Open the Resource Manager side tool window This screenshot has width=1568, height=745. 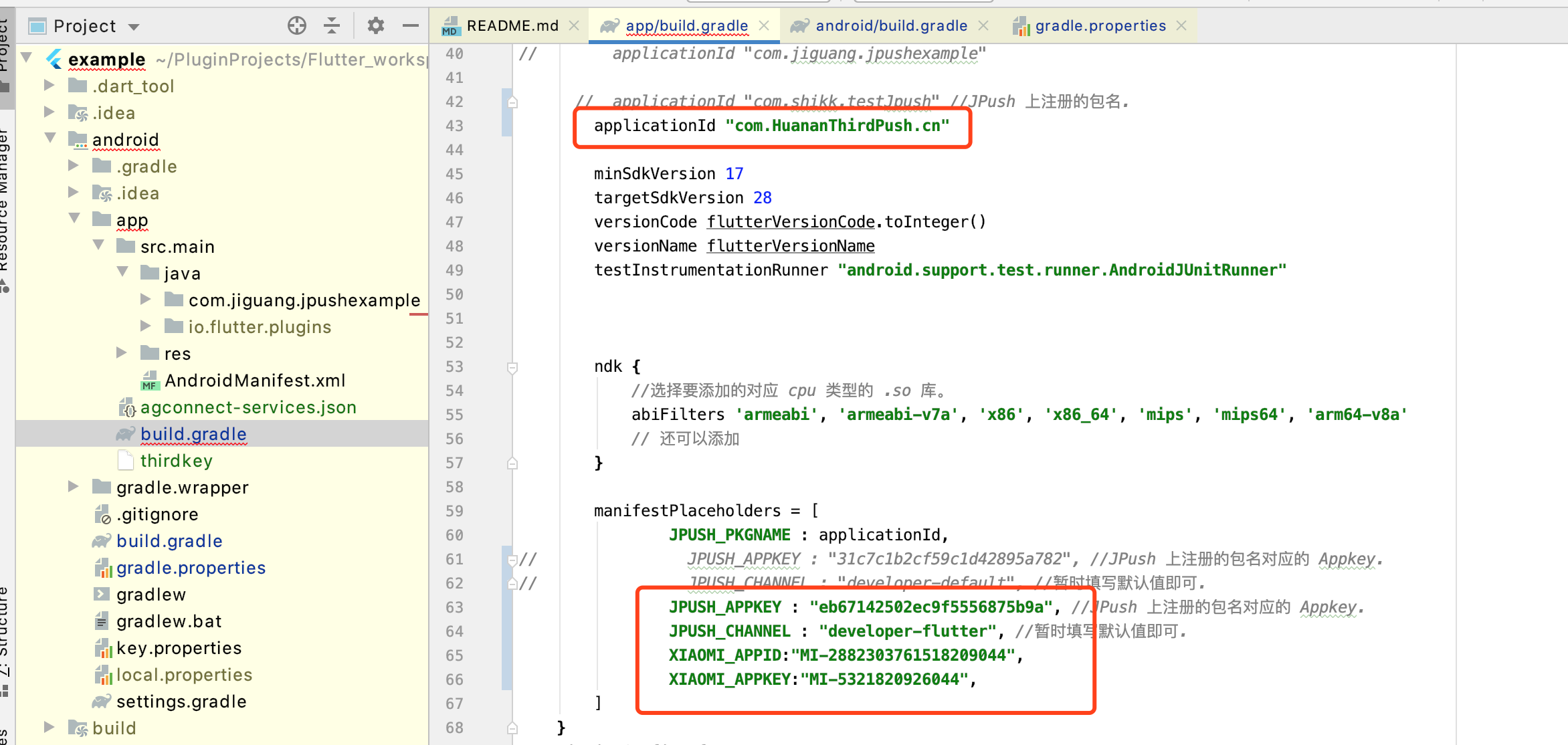4,201
